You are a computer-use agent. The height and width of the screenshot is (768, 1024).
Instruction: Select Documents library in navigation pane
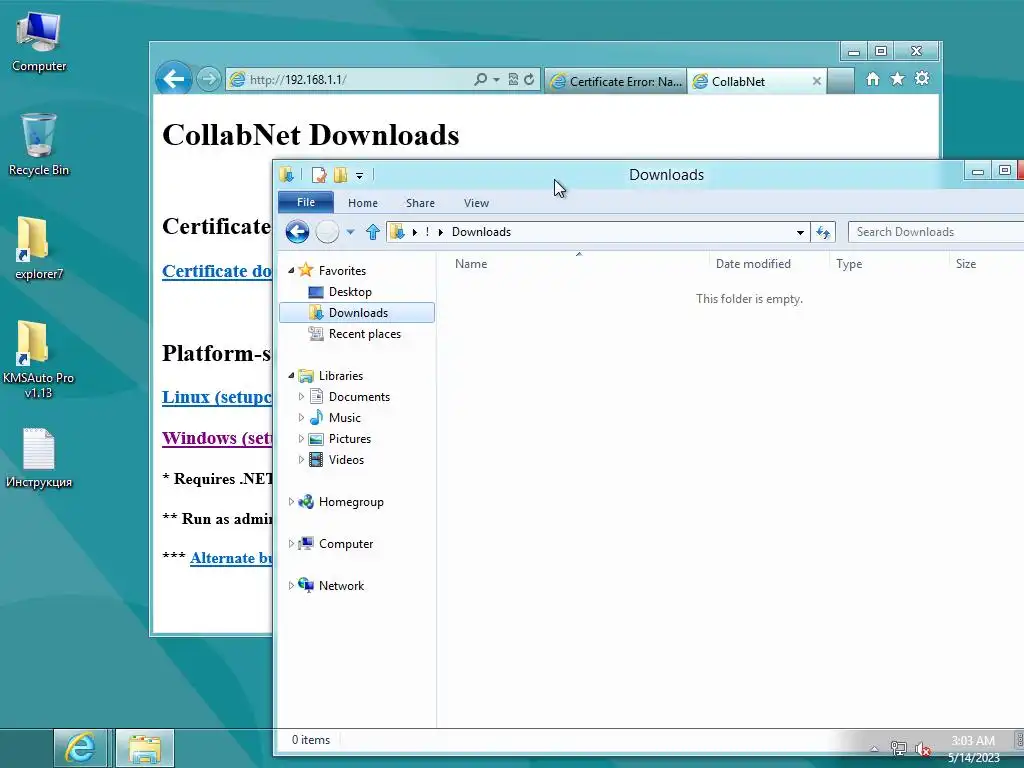[359, 396]
